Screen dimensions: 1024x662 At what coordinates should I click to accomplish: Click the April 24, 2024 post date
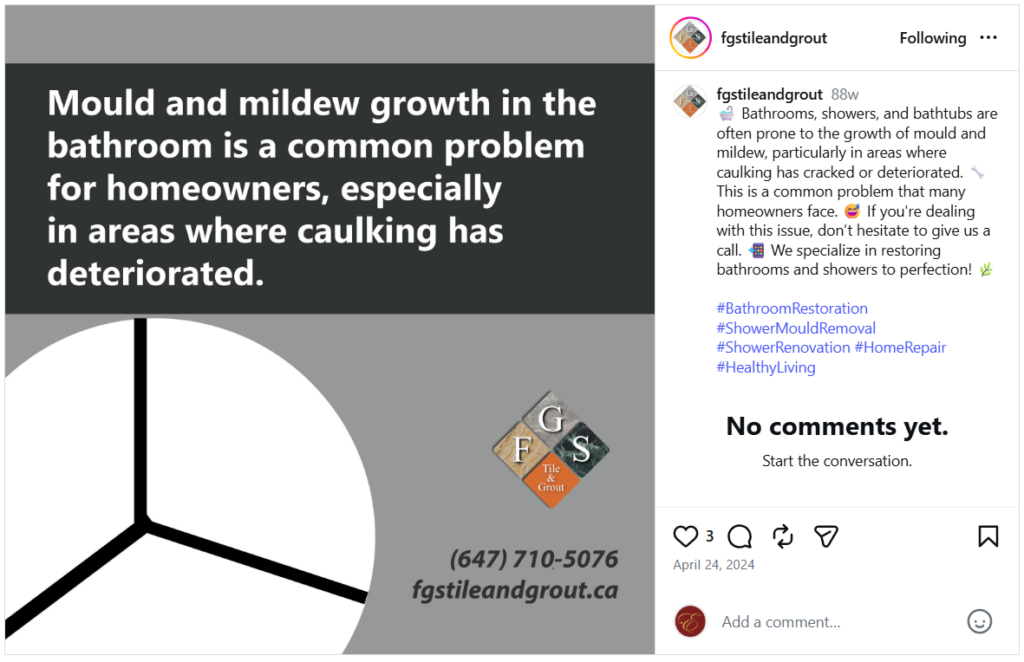tap(714, 565)
